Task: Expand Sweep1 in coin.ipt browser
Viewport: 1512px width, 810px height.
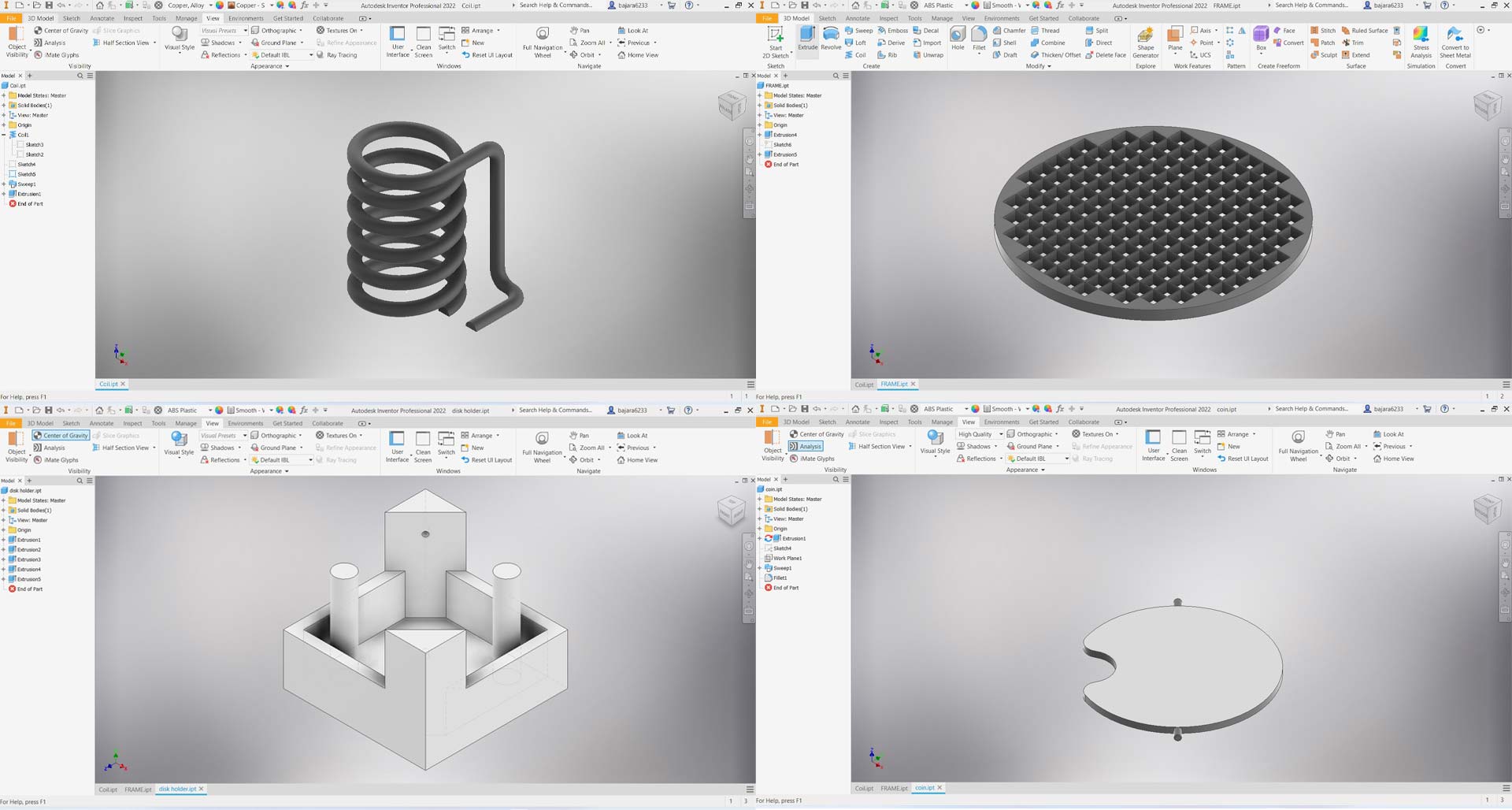Action: coord(760,568)
